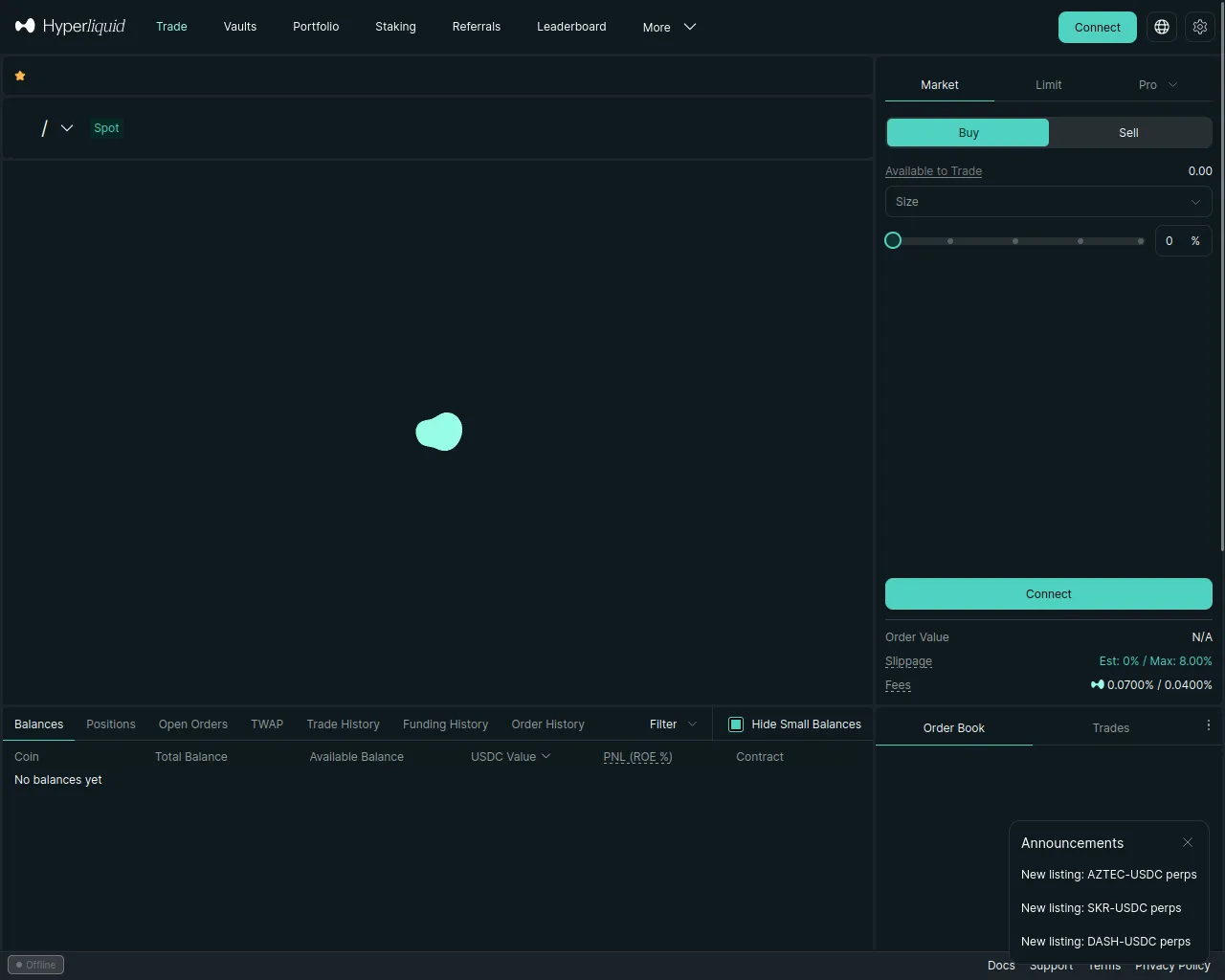1225x980 pixels.
Task: Click the Hyperliquid logo
Action: pos(71,26)
